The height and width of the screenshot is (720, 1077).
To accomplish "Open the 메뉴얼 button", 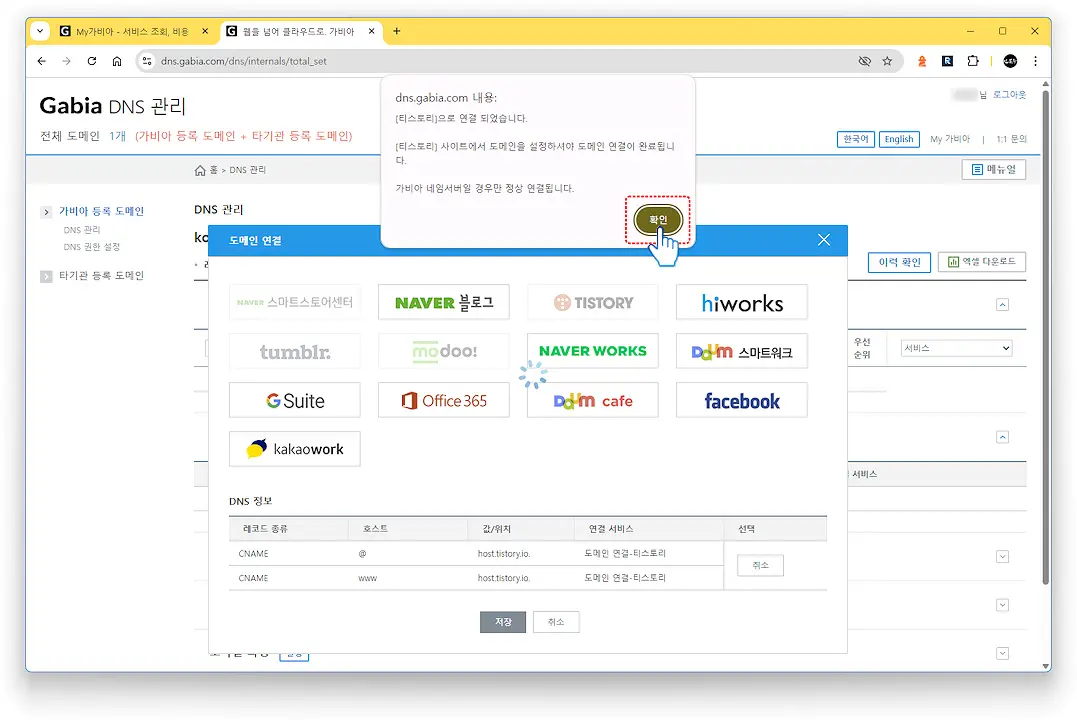I will (x=993, y=170).
